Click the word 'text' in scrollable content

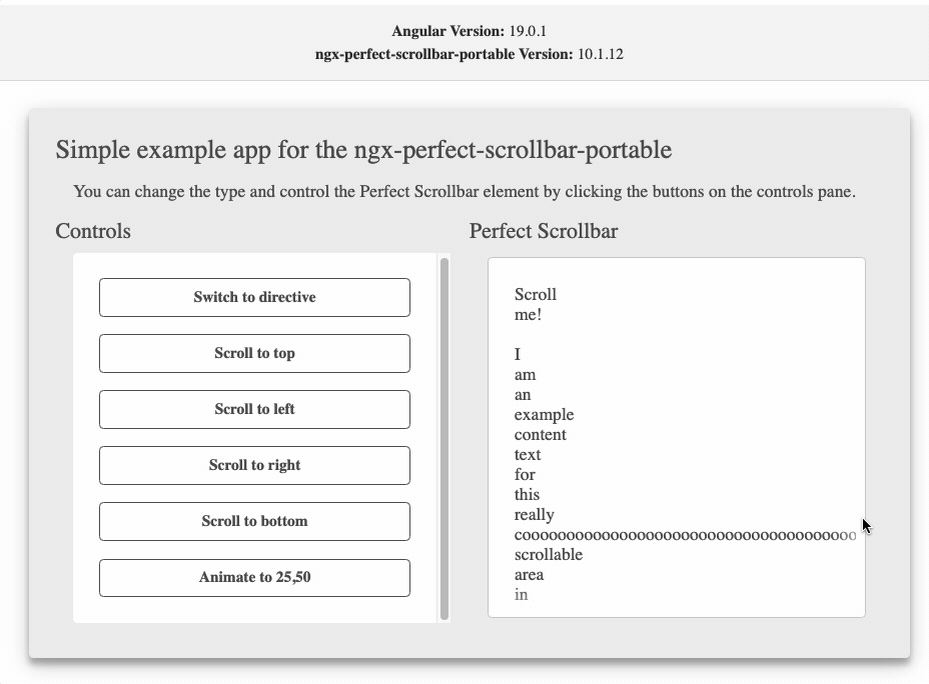coord(527,455)
